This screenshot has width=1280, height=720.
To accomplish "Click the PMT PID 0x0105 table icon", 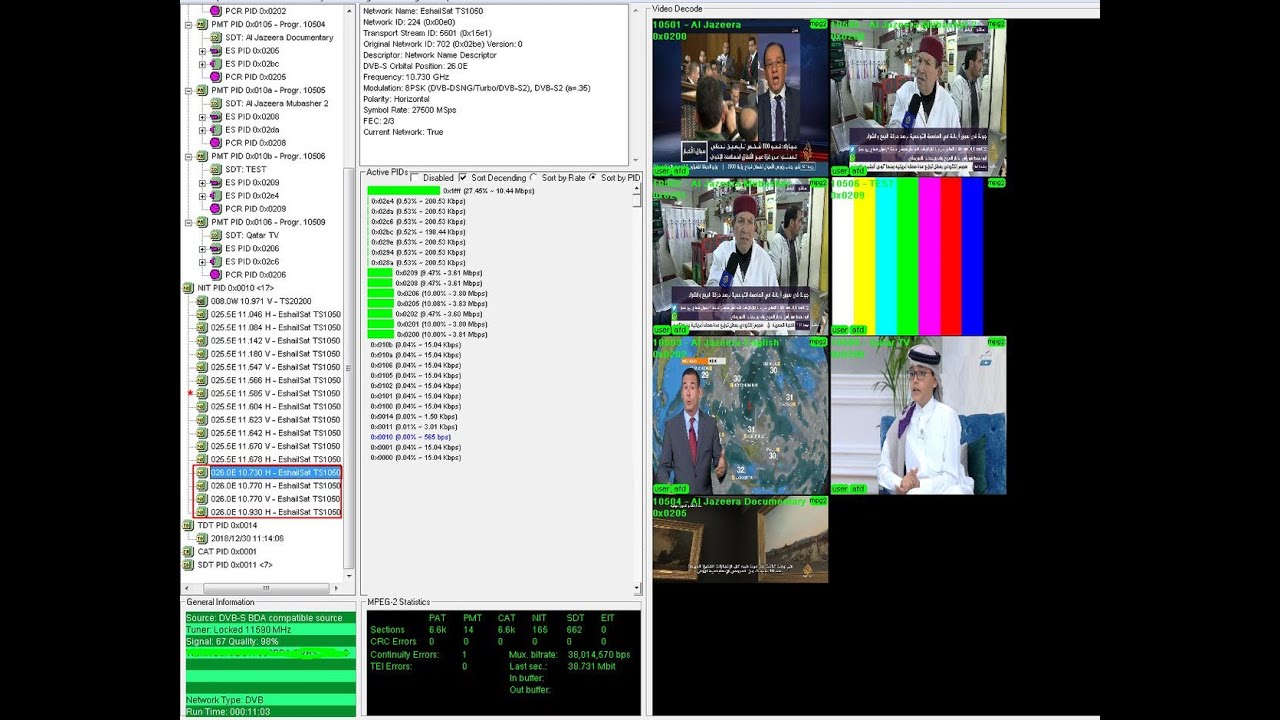I will point(202,24).
